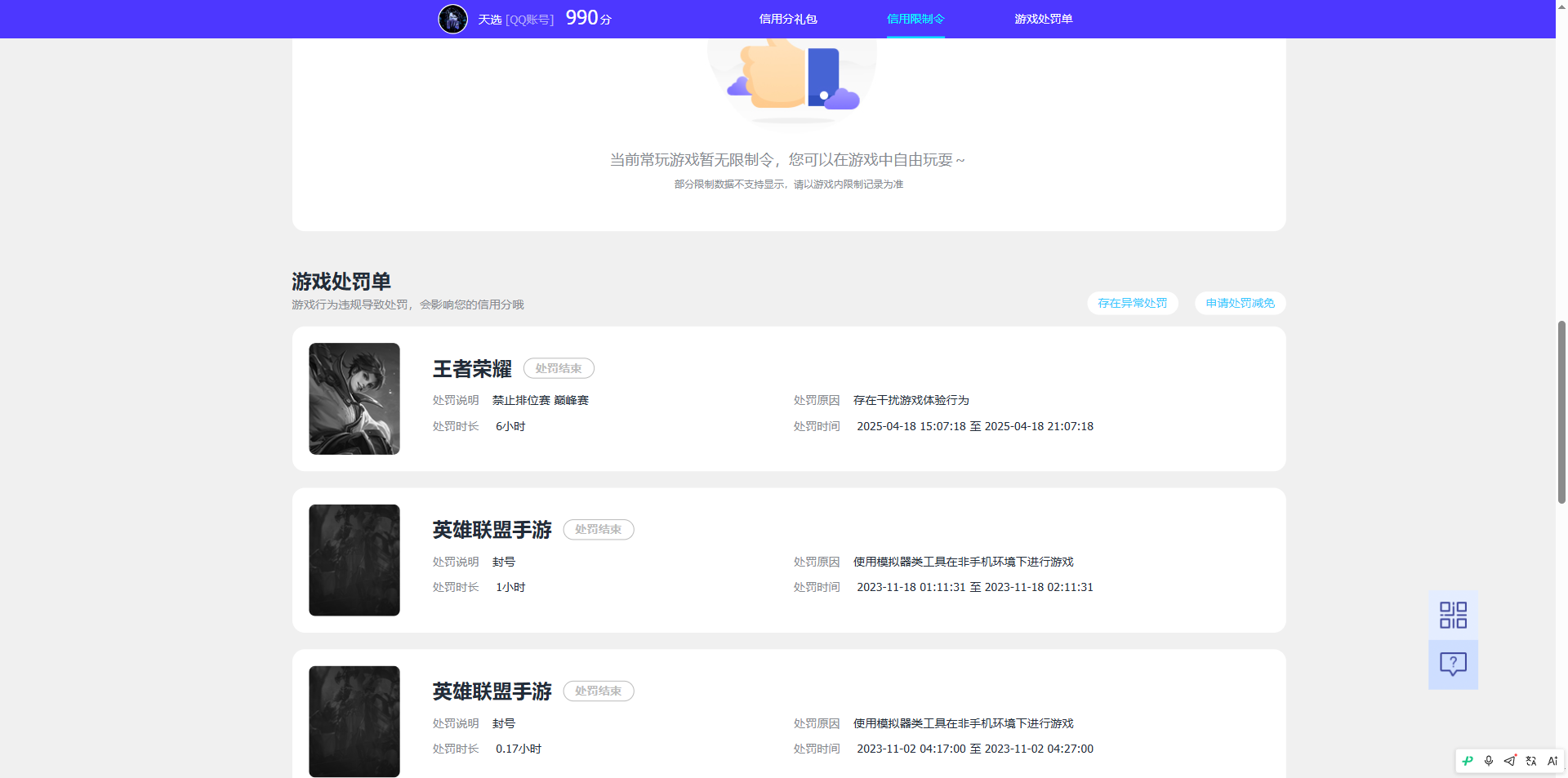
Task: Click the 王者荣耀 title
Action: pyautogui.click(x=472, y=369)
